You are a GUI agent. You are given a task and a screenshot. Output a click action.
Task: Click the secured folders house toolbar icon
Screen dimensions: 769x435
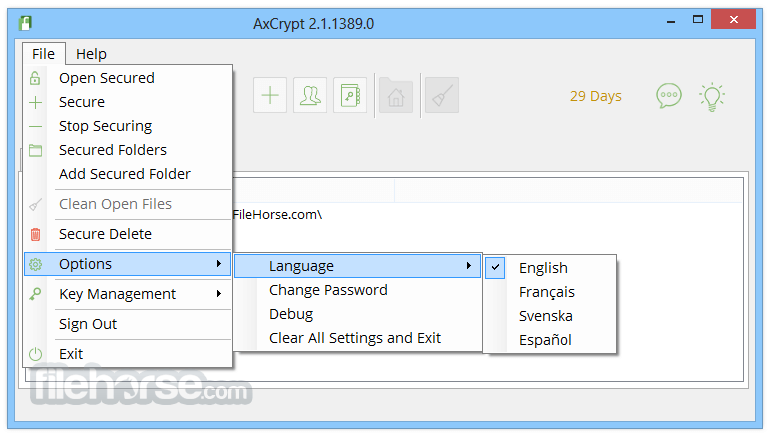(x=396, y=95)
